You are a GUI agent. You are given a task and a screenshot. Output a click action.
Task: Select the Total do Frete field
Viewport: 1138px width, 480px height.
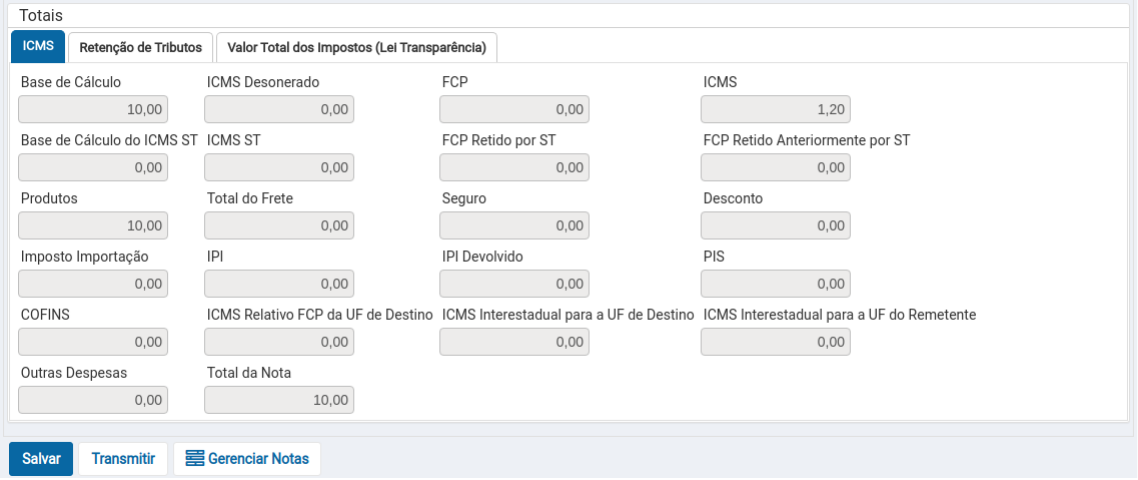(279, 226)
